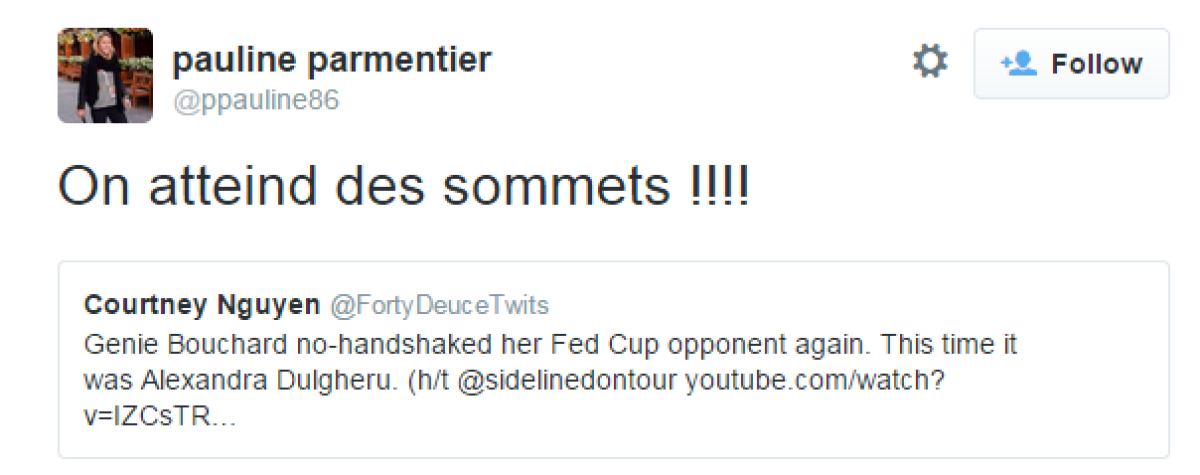
Task: Open the gear settings menu
Action: point(930,63)
